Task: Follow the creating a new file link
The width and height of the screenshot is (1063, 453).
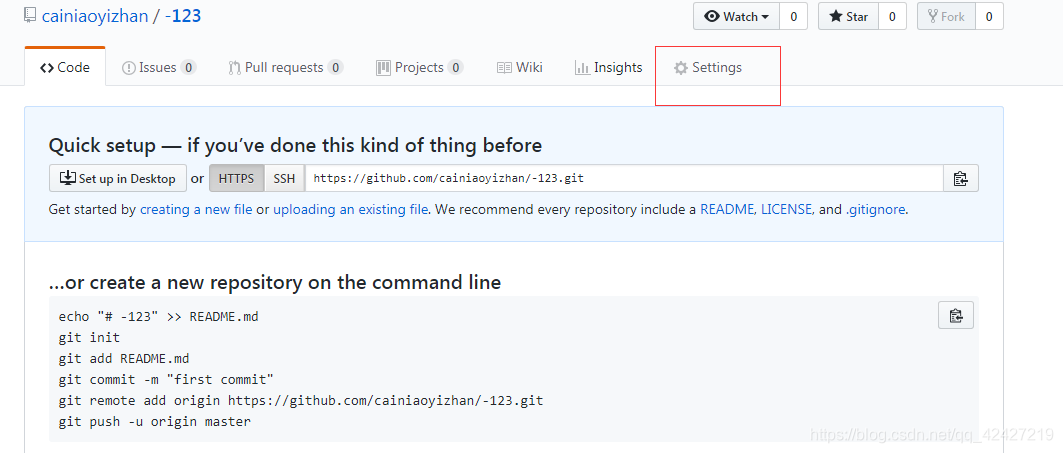Action: click(196, 210)
